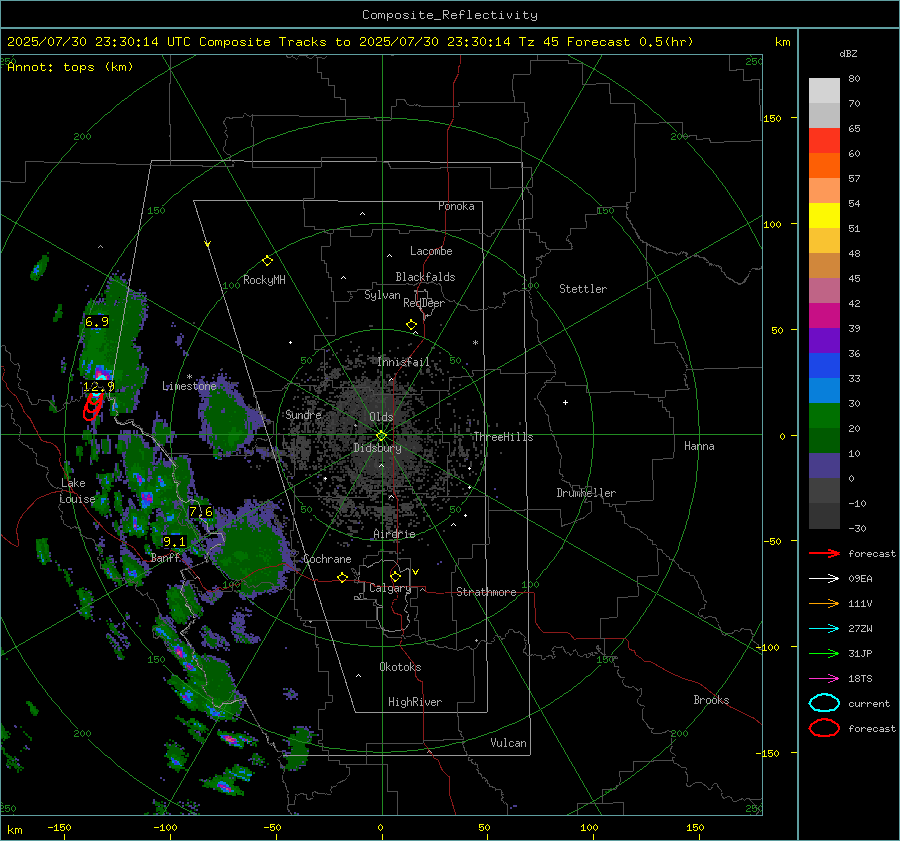Click the 80 value on dBZ scale
The height and width of the screenshot is (841, 900).
coord(854,79)
